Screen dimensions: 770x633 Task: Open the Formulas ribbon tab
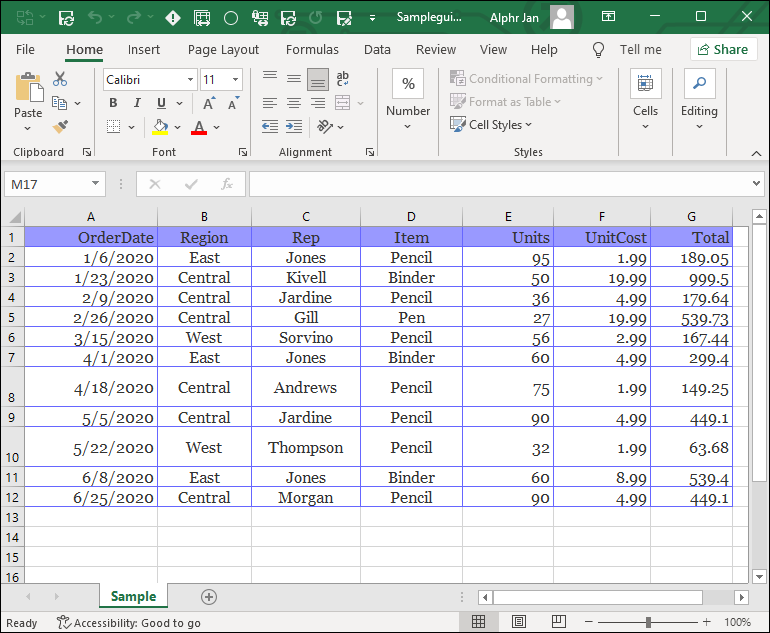tap(312, 49)
